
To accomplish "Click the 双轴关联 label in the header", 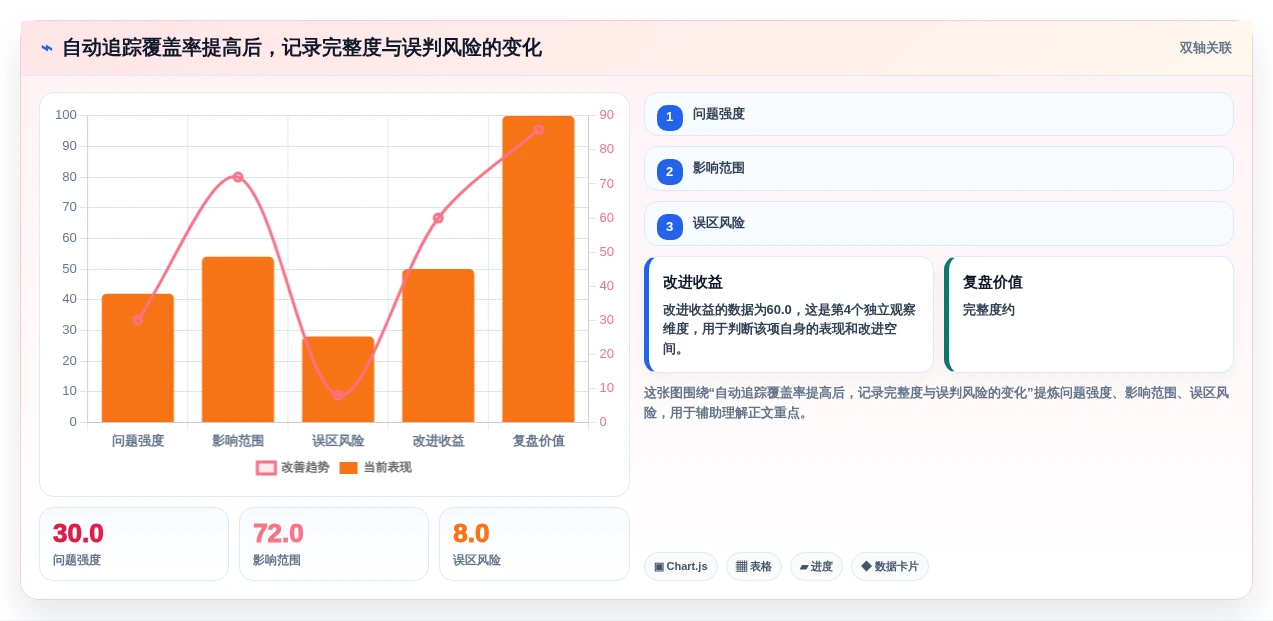I will [x=1205, y=48].
